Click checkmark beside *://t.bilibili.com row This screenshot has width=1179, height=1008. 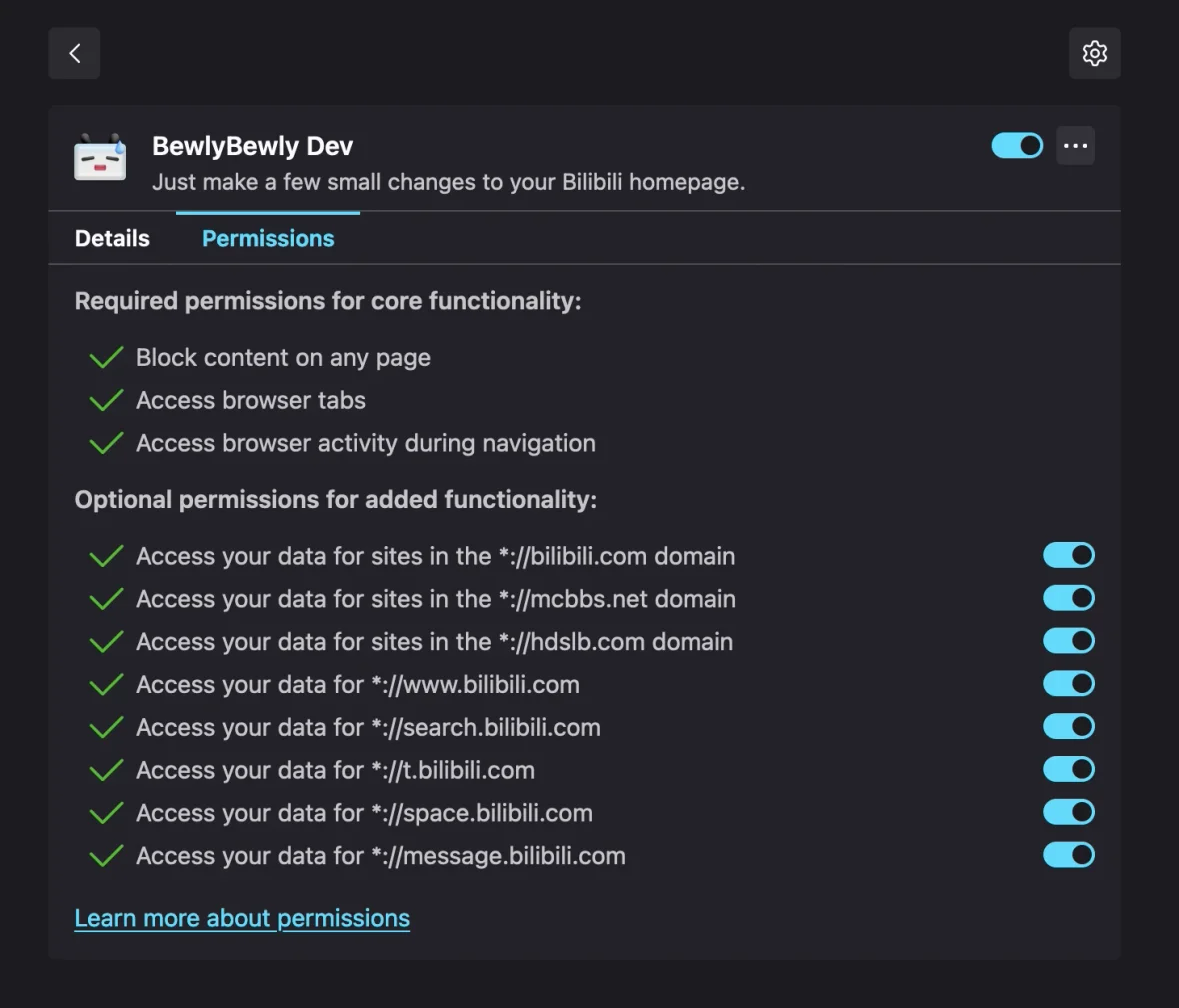[106, 770]
